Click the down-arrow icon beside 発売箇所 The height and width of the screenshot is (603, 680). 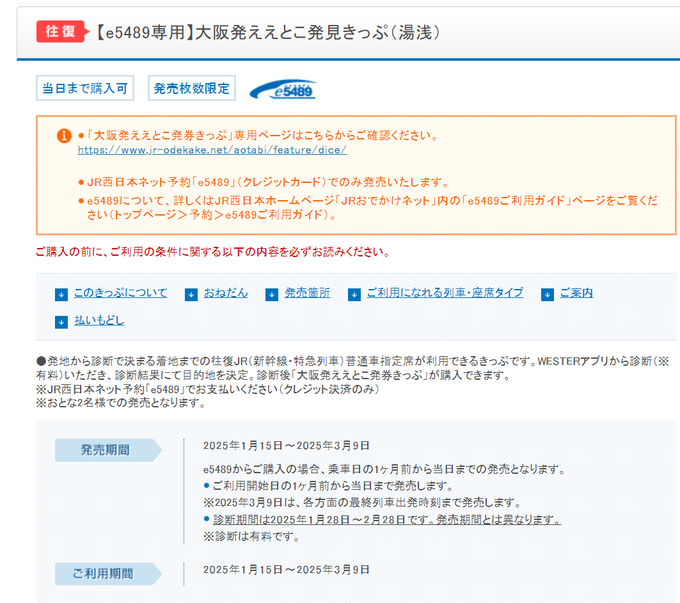point(272,295)
